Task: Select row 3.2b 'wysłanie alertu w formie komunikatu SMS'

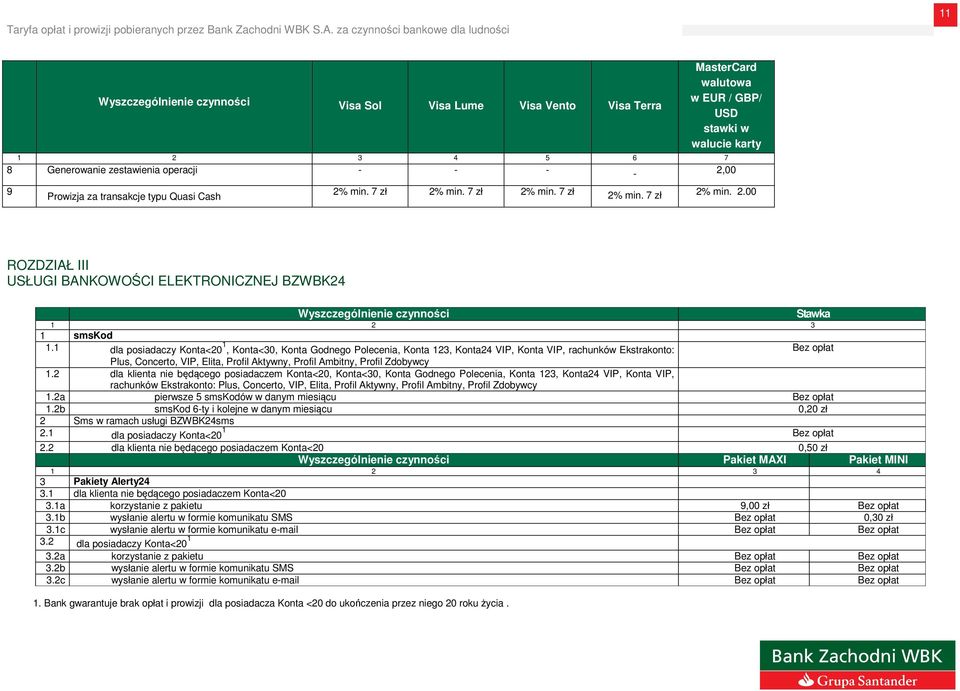Action: [481, 569]
